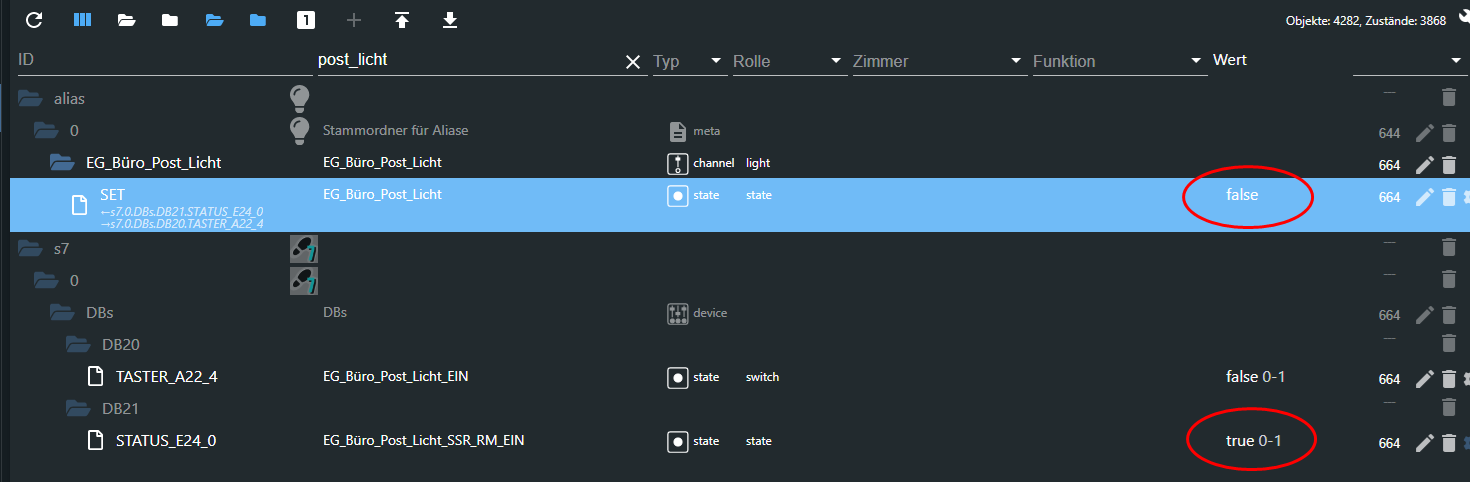Open the Zimmer filter dropdown
The image size is (1470, 482).
coord(1016,61)
